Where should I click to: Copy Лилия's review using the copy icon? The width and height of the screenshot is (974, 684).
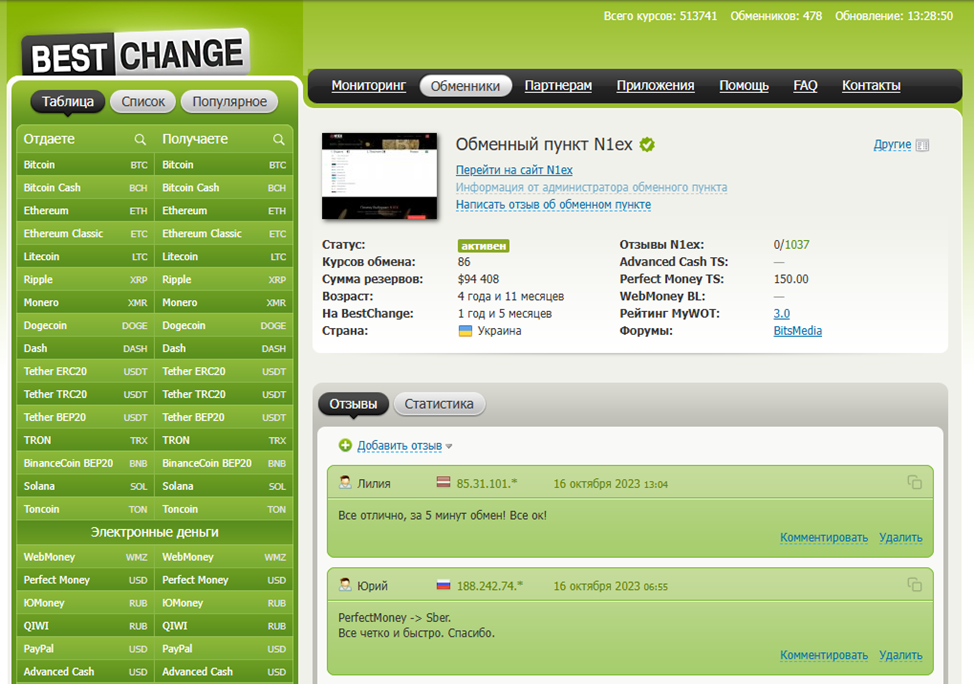(914, 483)
